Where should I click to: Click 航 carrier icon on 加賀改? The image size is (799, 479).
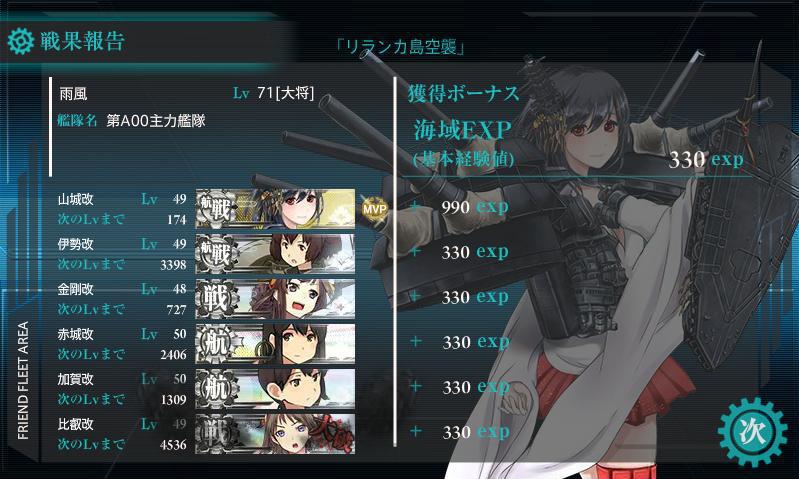[x=216, y=388]
